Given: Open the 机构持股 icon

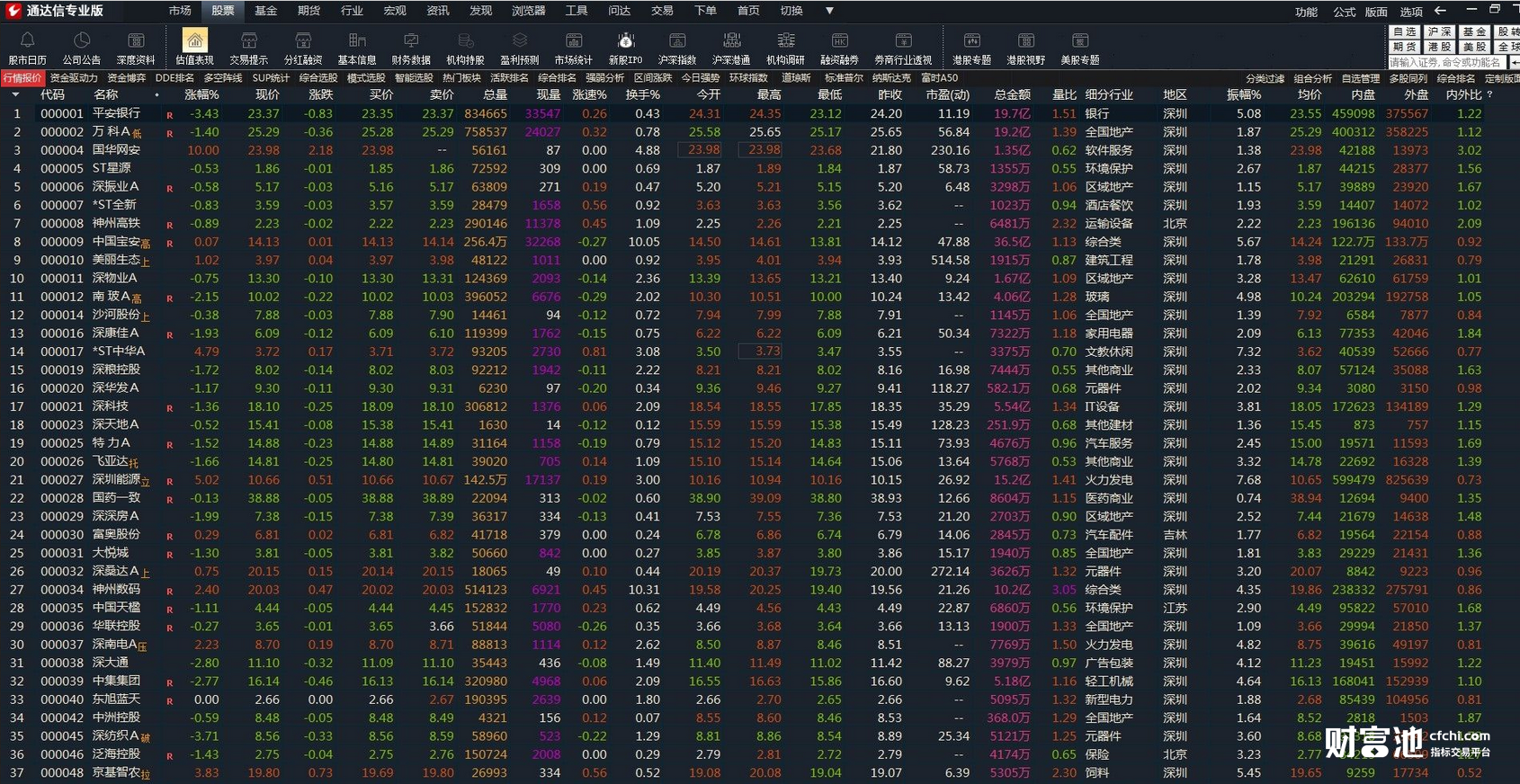Looking at the screenshot, I should [x=465, y=40].
